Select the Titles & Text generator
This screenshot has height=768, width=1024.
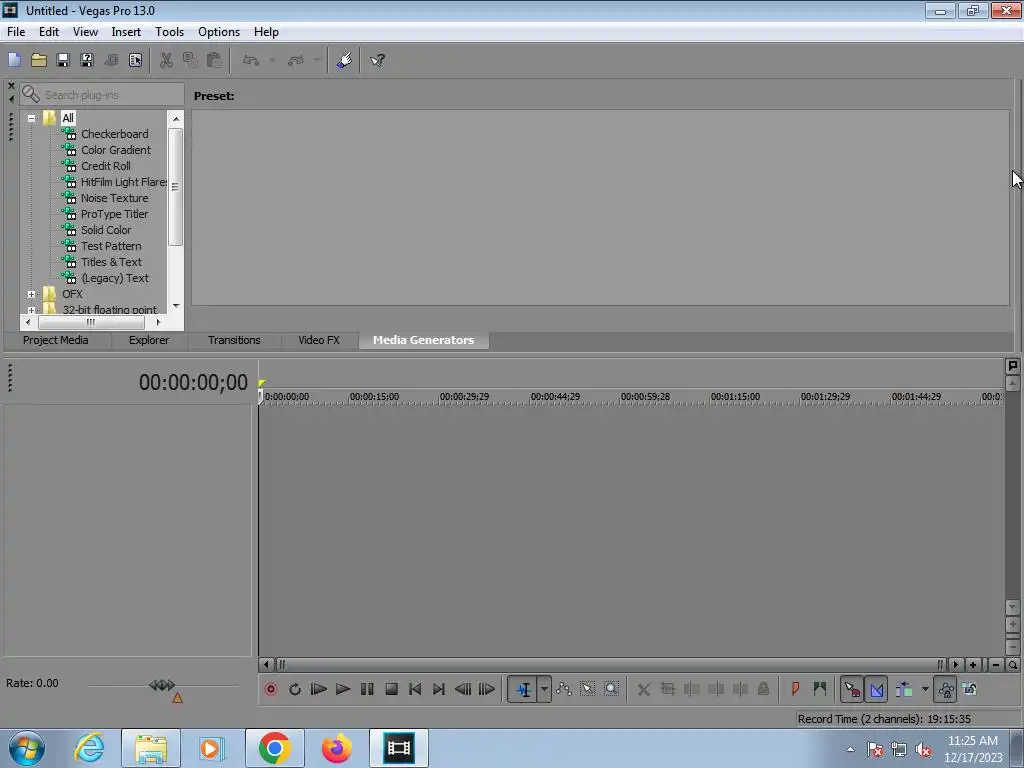pos(111,262)
